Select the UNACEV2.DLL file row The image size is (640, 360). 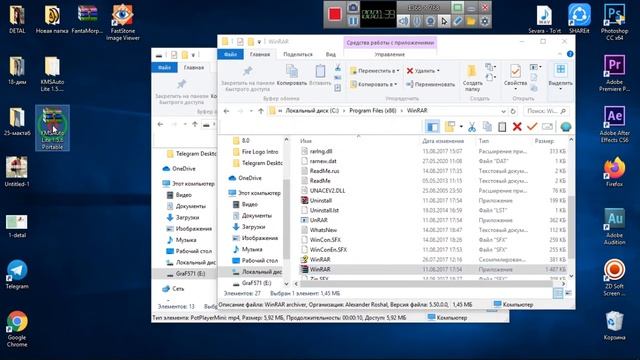click(x=327, y=191)
